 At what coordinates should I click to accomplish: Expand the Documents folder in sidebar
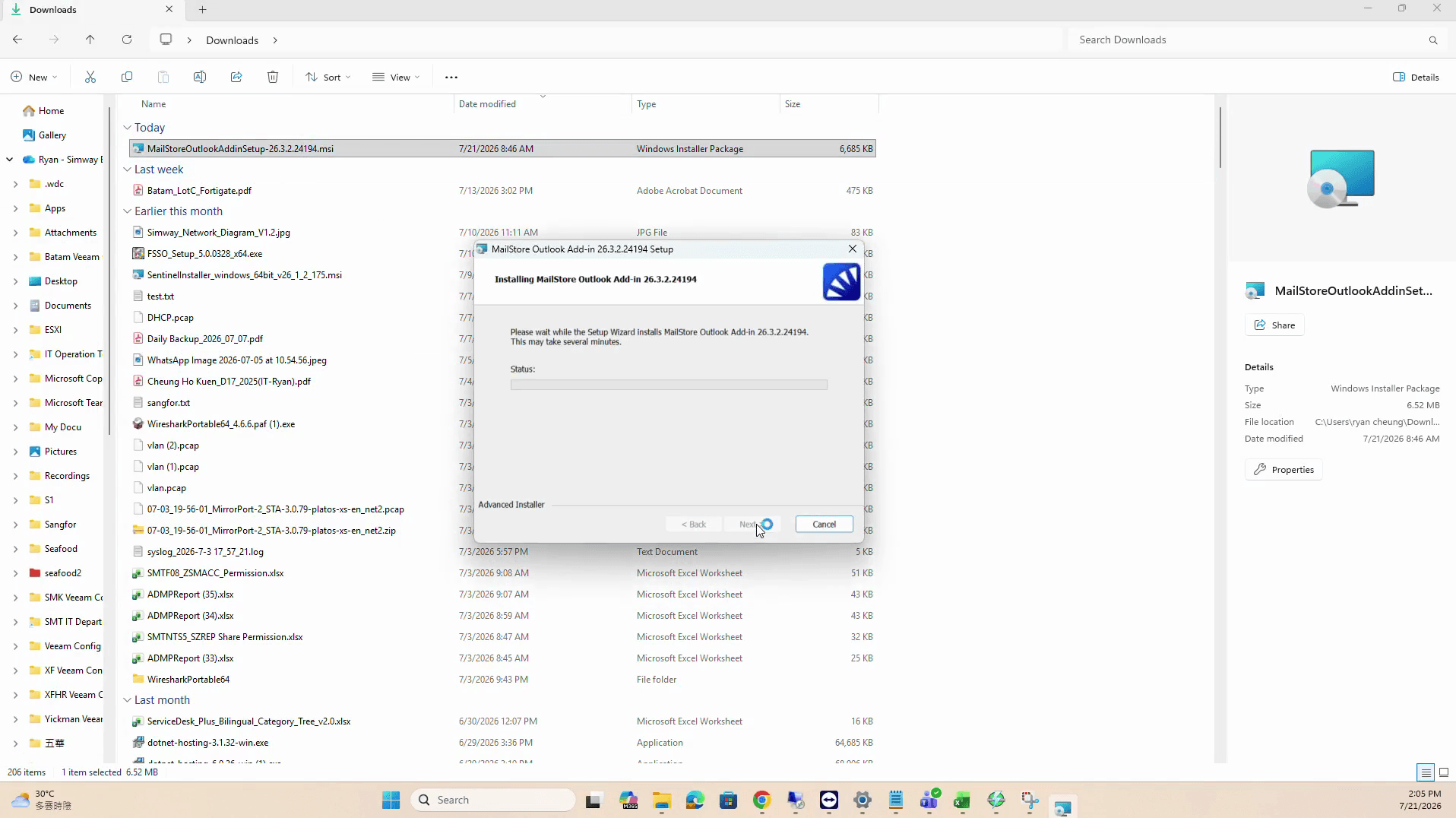(x=15, y=306)
